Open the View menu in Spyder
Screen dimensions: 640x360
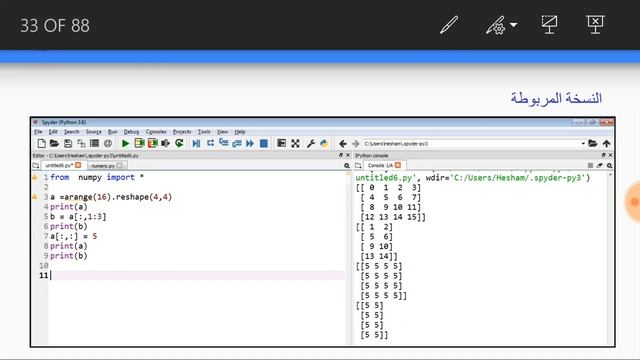tap(222, 132)
